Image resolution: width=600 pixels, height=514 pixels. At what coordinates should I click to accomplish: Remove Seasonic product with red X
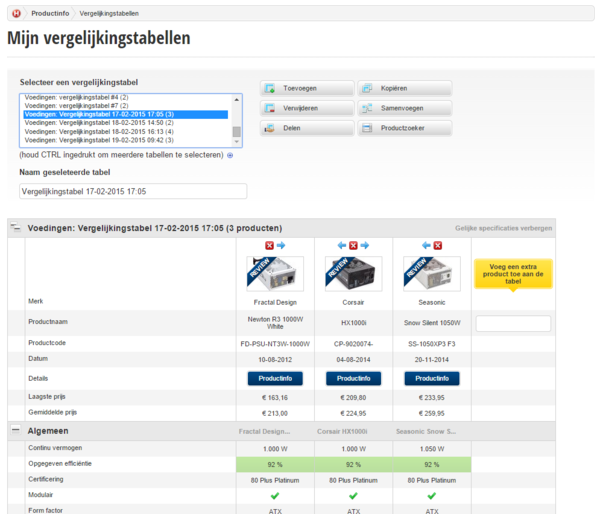438,245
